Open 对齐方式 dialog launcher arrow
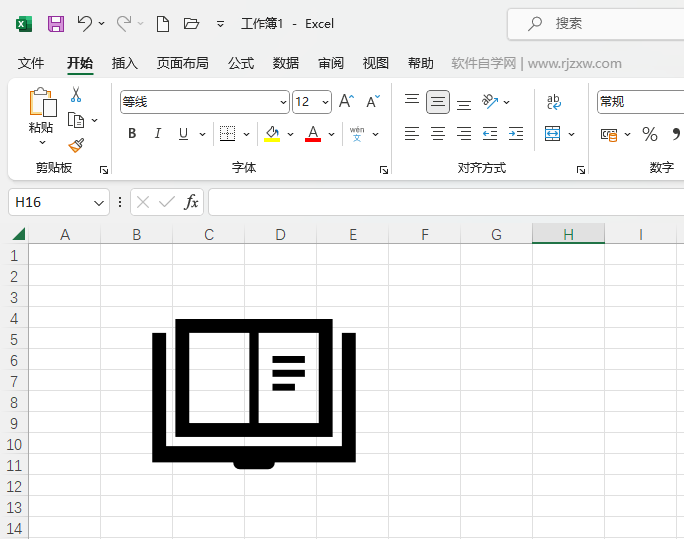Image resolution: width=684 pixels, height=539 pixels. click(x=581, y=170)
